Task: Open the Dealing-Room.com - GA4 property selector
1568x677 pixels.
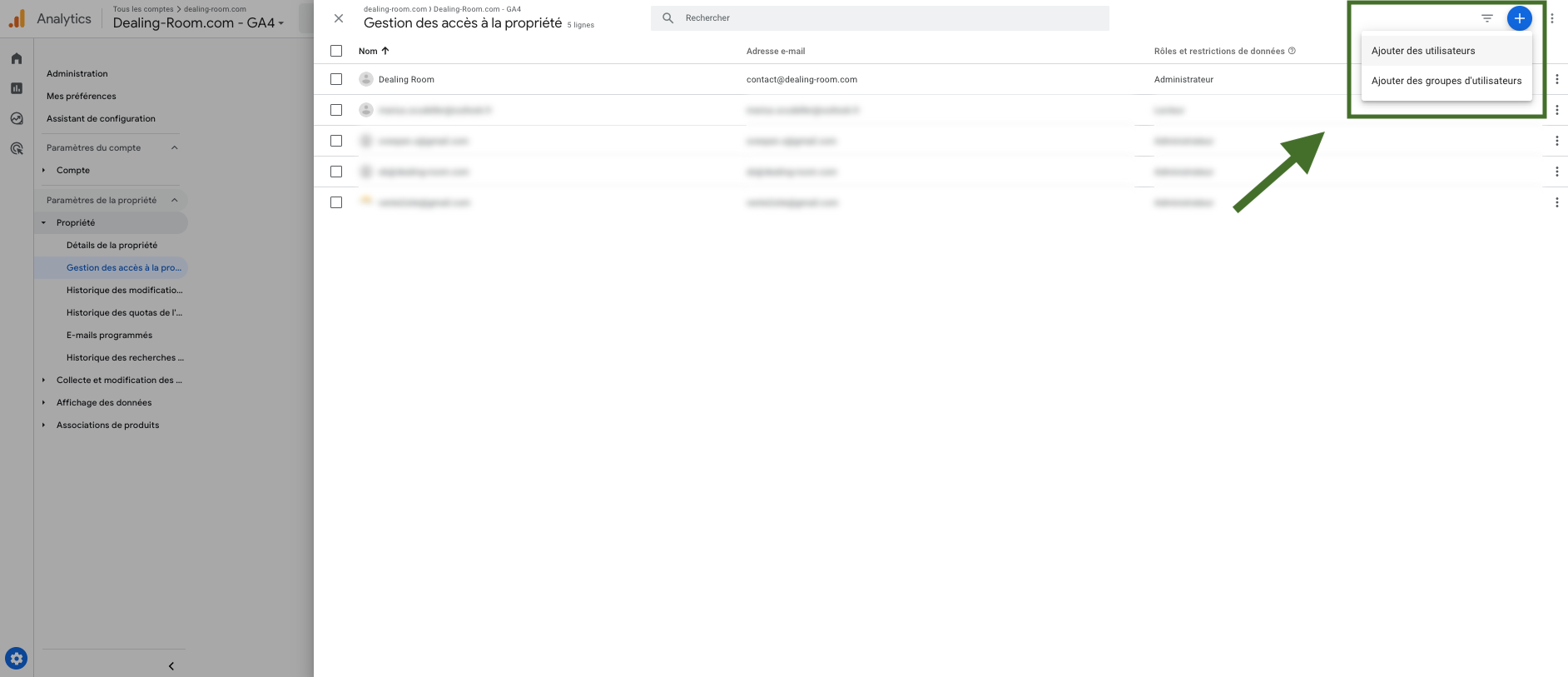Action: click(198, 23)
